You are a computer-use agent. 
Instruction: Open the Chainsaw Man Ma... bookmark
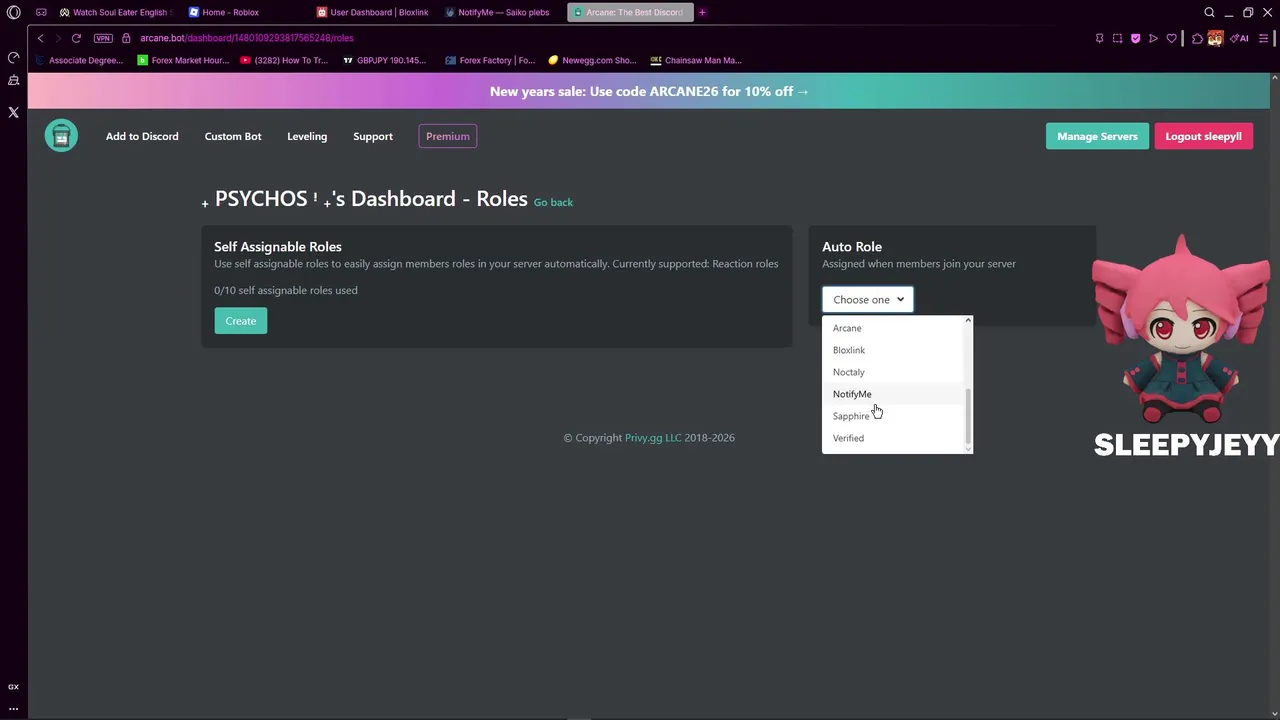coord(695,60)
